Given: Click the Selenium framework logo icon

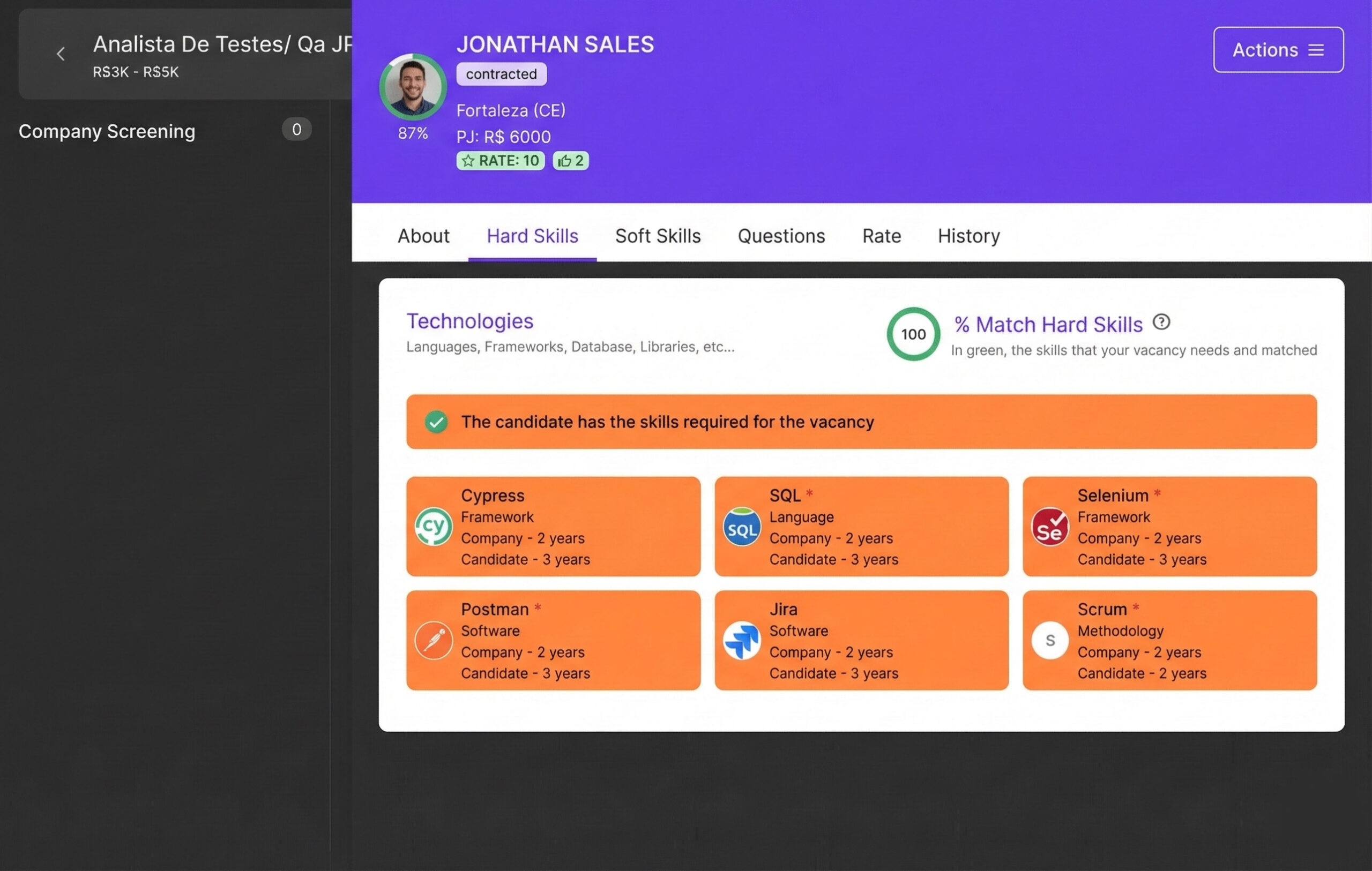Looking at the screenshot, I should pyautogui.click(x=1049, y=528).
